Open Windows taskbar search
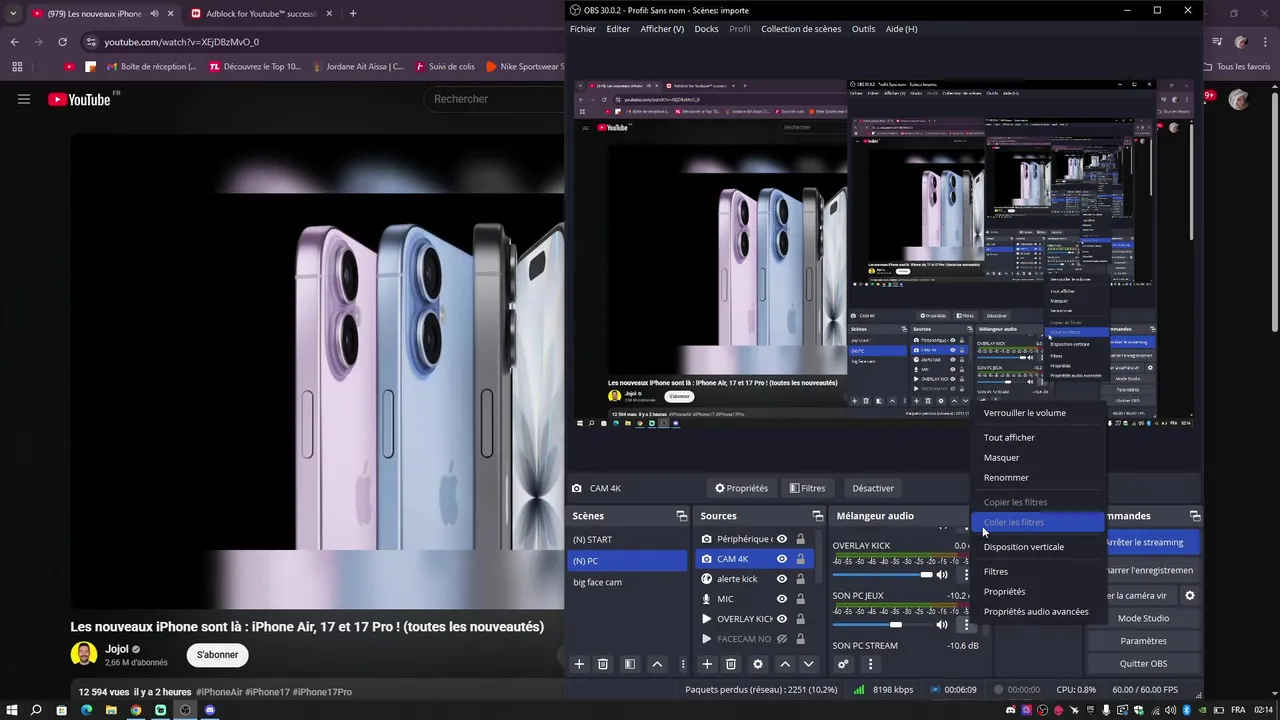This screenshot has width=1280, height=720. [x=36, y=710]
